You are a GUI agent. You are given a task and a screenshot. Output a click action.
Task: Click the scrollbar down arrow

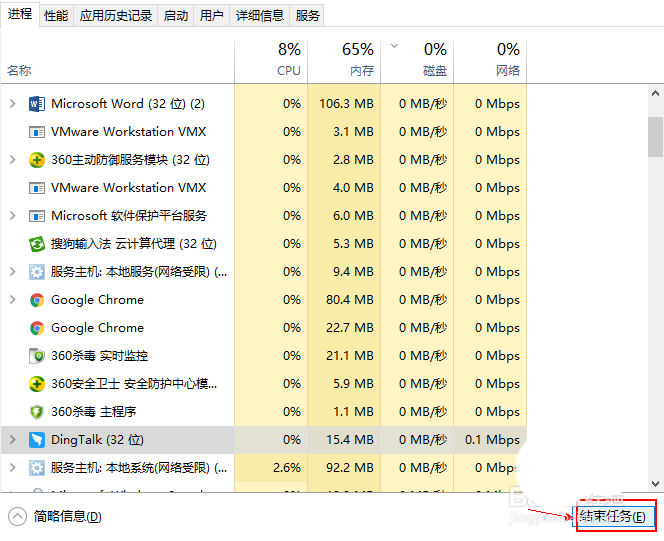tap(656, 483)
